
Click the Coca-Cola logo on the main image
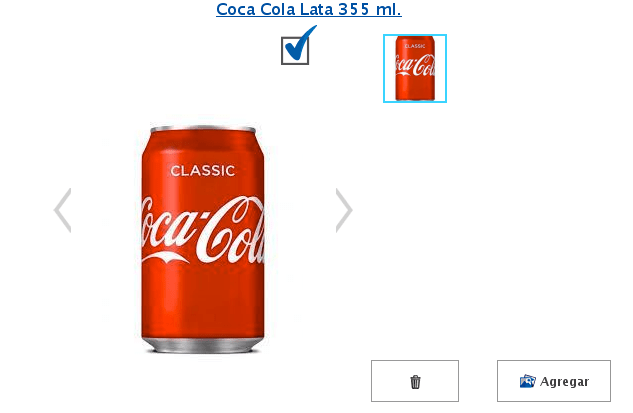tap(203, 230)
